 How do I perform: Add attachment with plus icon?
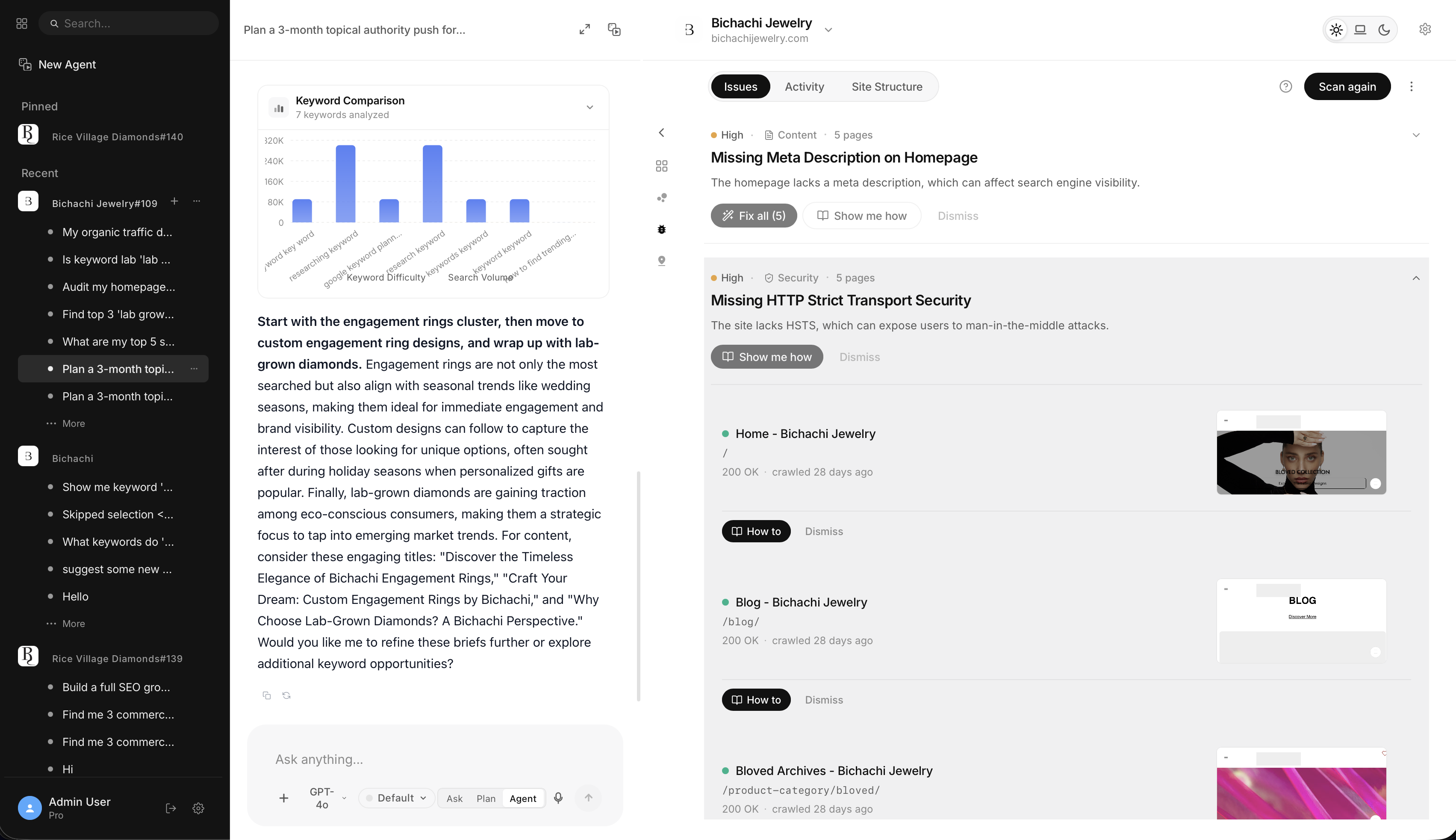tap(284, 798)
